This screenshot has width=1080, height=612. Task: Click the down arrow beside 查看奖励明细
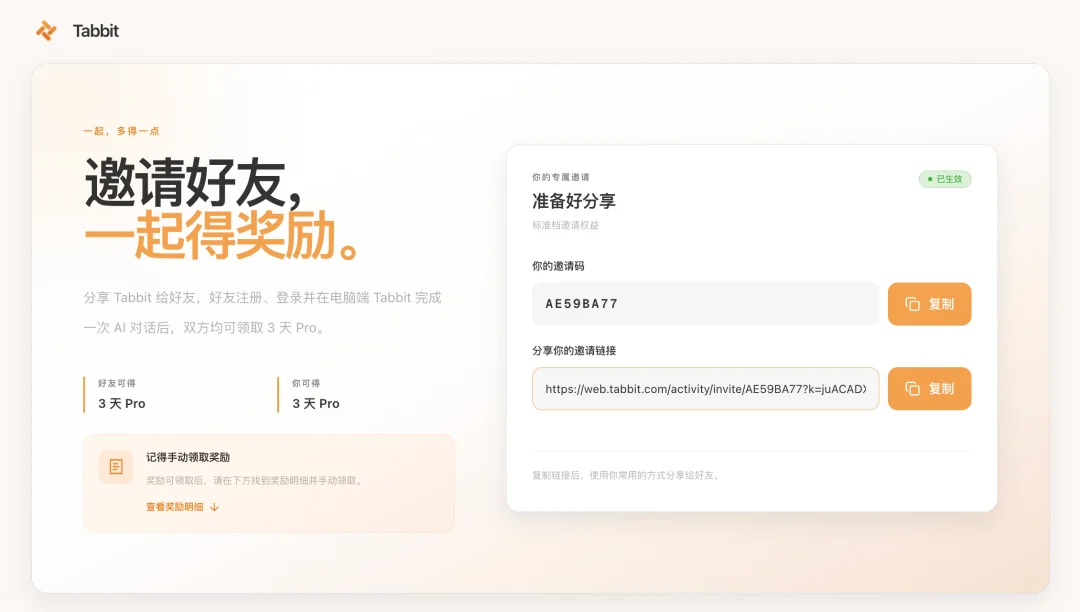214,507
